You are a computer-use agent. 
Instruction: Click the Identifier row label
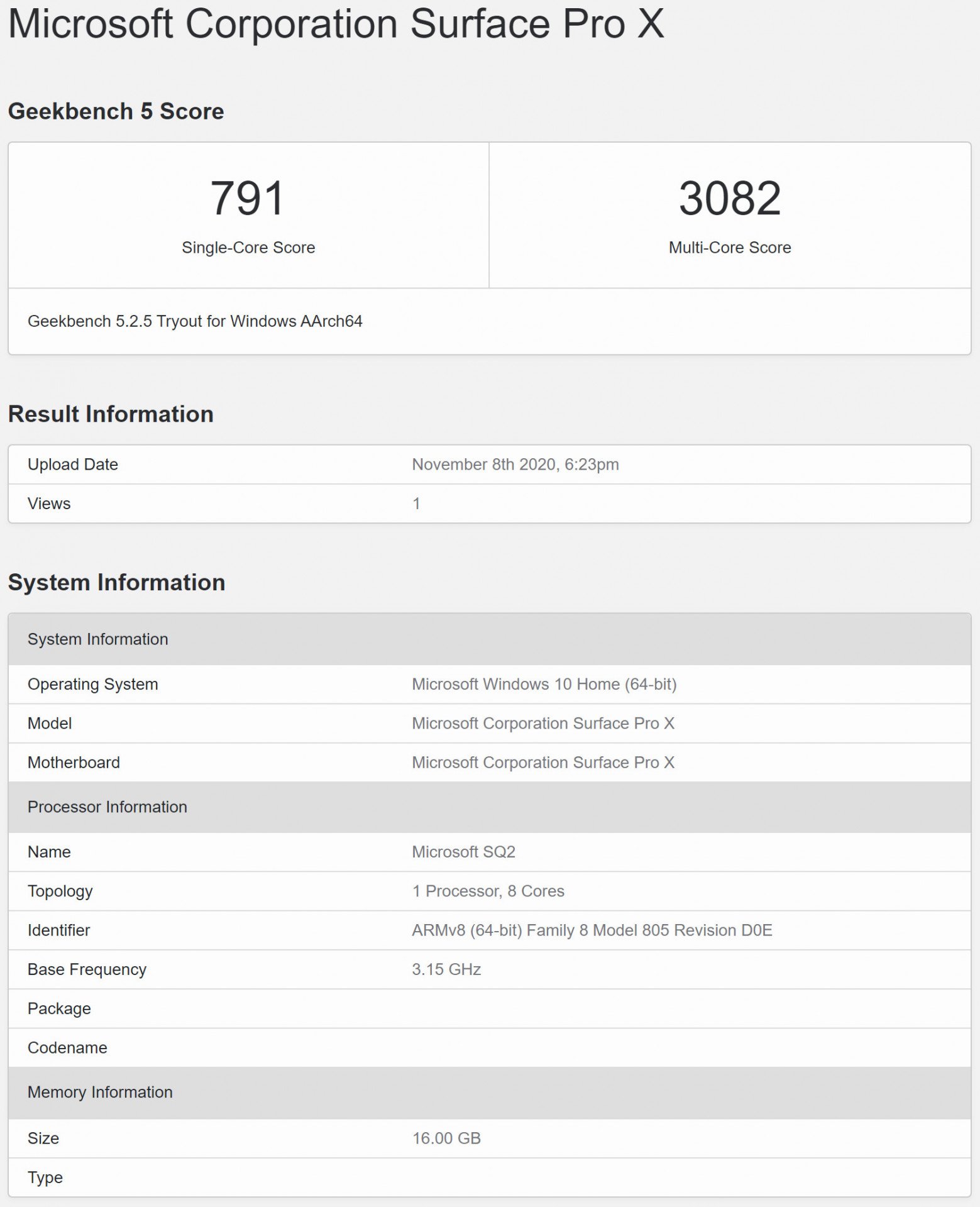pyautogui.click(x=58, y=930)
